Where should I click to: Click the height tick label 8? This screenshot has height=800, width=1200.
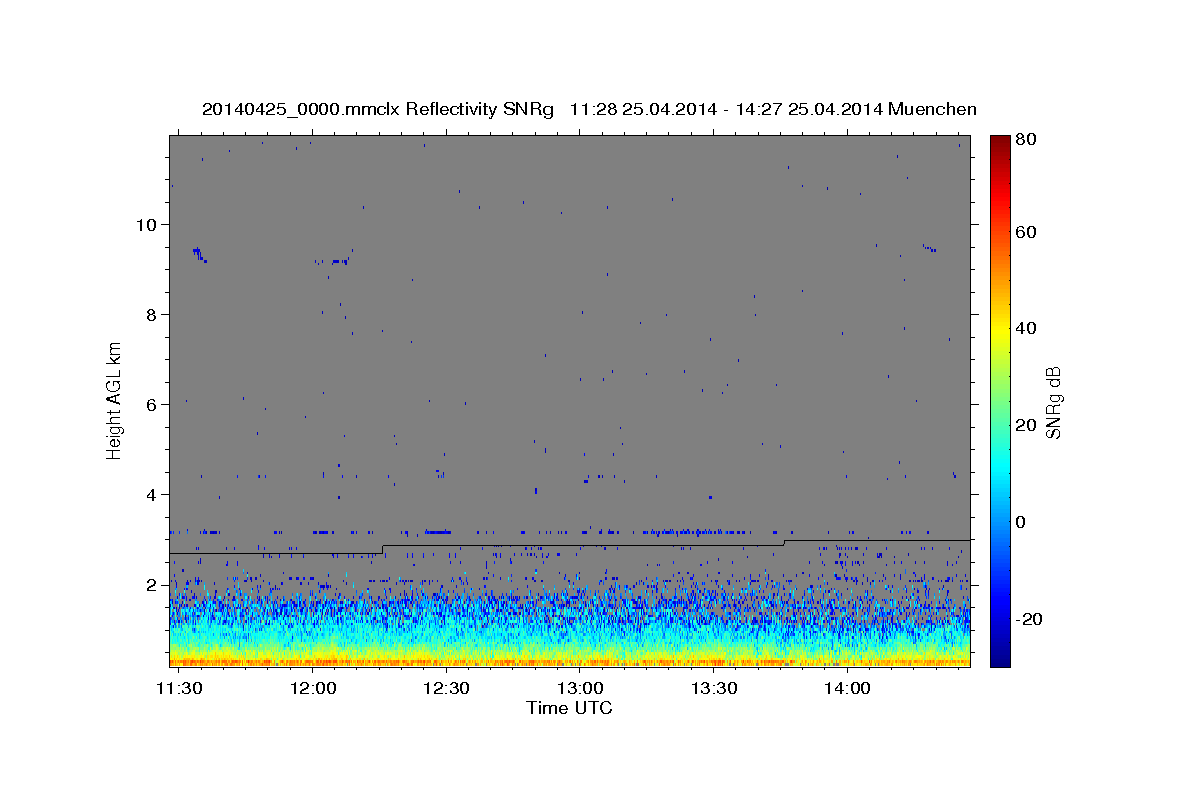pyautogui.click(x=152, y=314)
